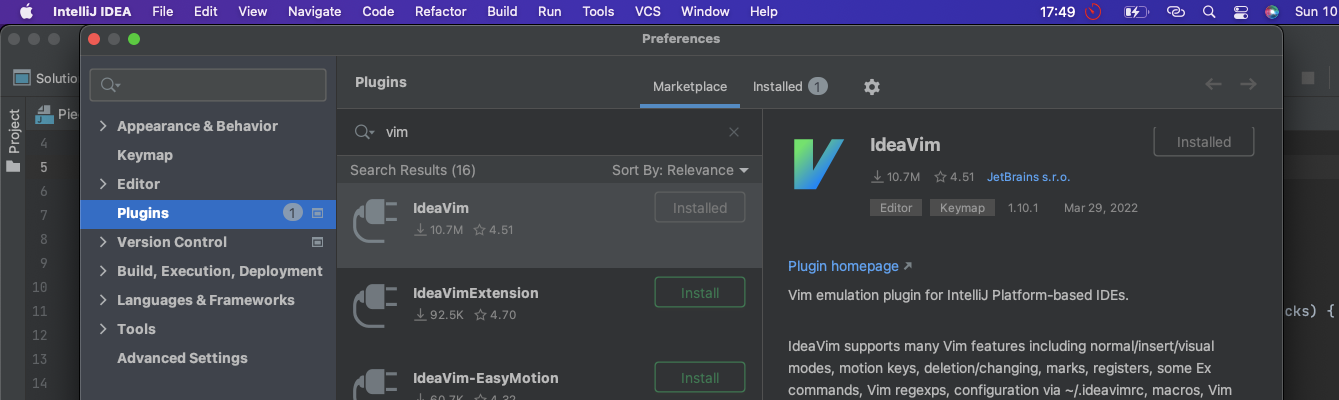Click the stop button in the main window toolbar
This screenshot has height=400, width=1339.
coord(1308,78)
